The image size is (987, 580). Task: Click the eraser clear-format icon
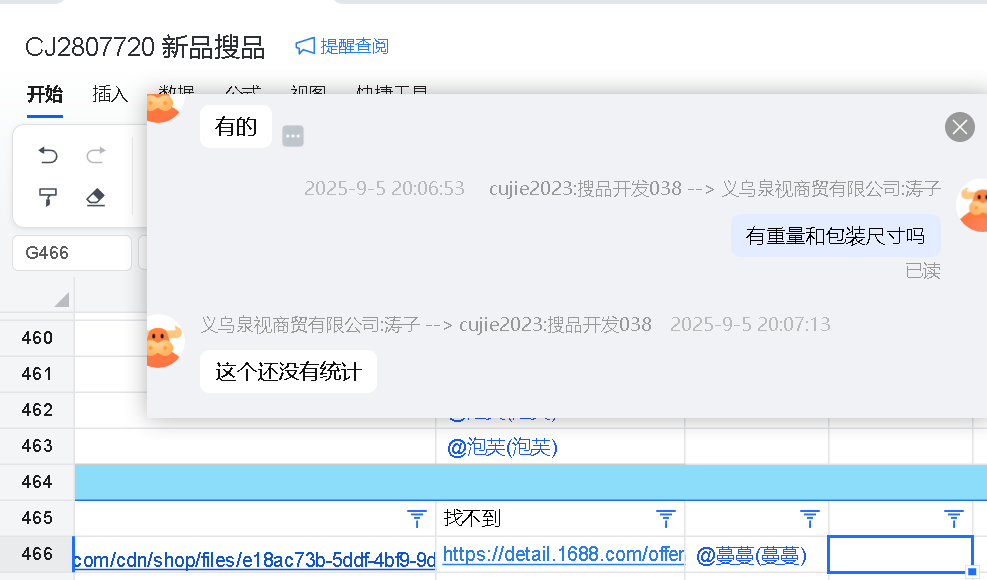pos(96,197)
